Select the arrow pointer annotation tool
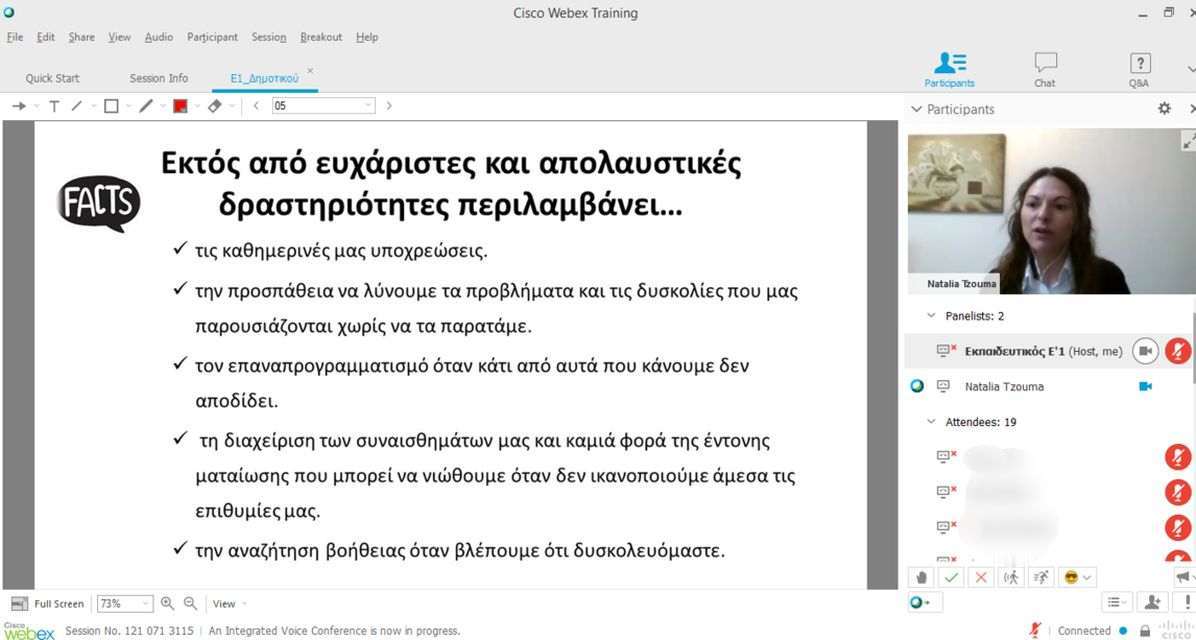1196x640 pixels. pyautogui.click(x=19, y=106)
